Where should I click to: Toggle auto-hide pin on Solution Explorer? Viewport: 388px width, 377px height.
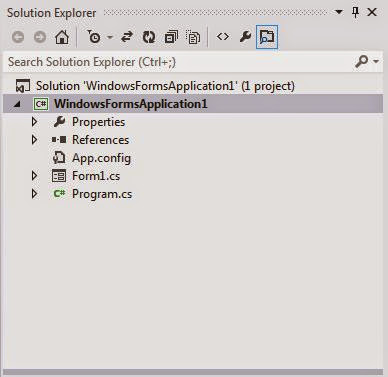coord(356,13)
